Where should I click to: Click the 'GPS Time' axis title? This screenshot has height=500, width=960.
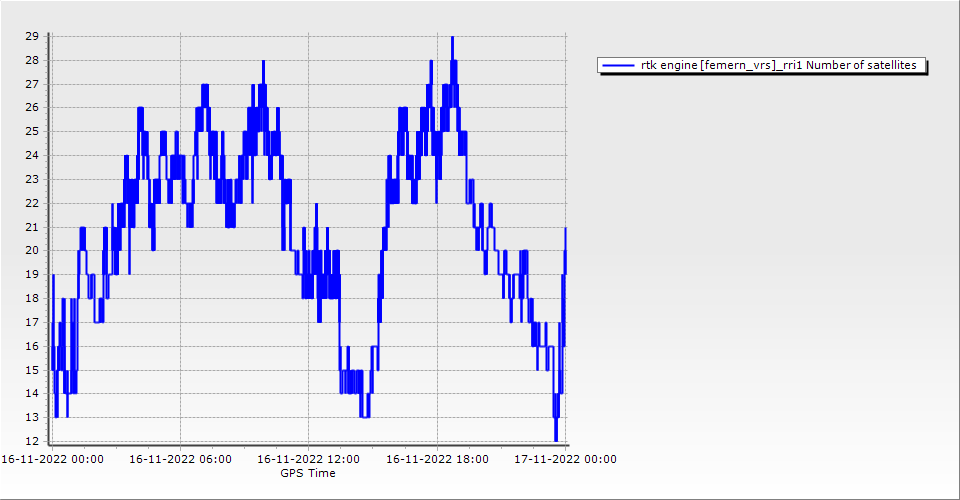click(x=308, y=473)
